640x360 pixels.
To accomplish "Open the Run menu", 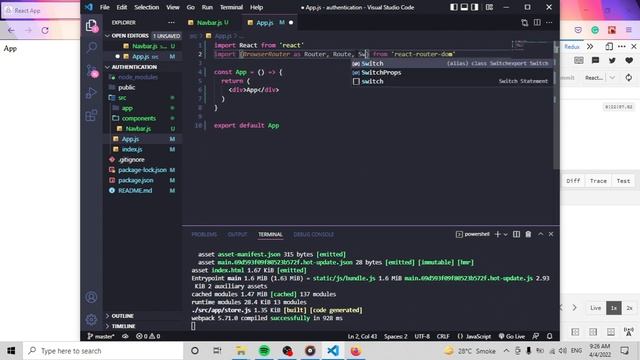I will click(207, 7).
